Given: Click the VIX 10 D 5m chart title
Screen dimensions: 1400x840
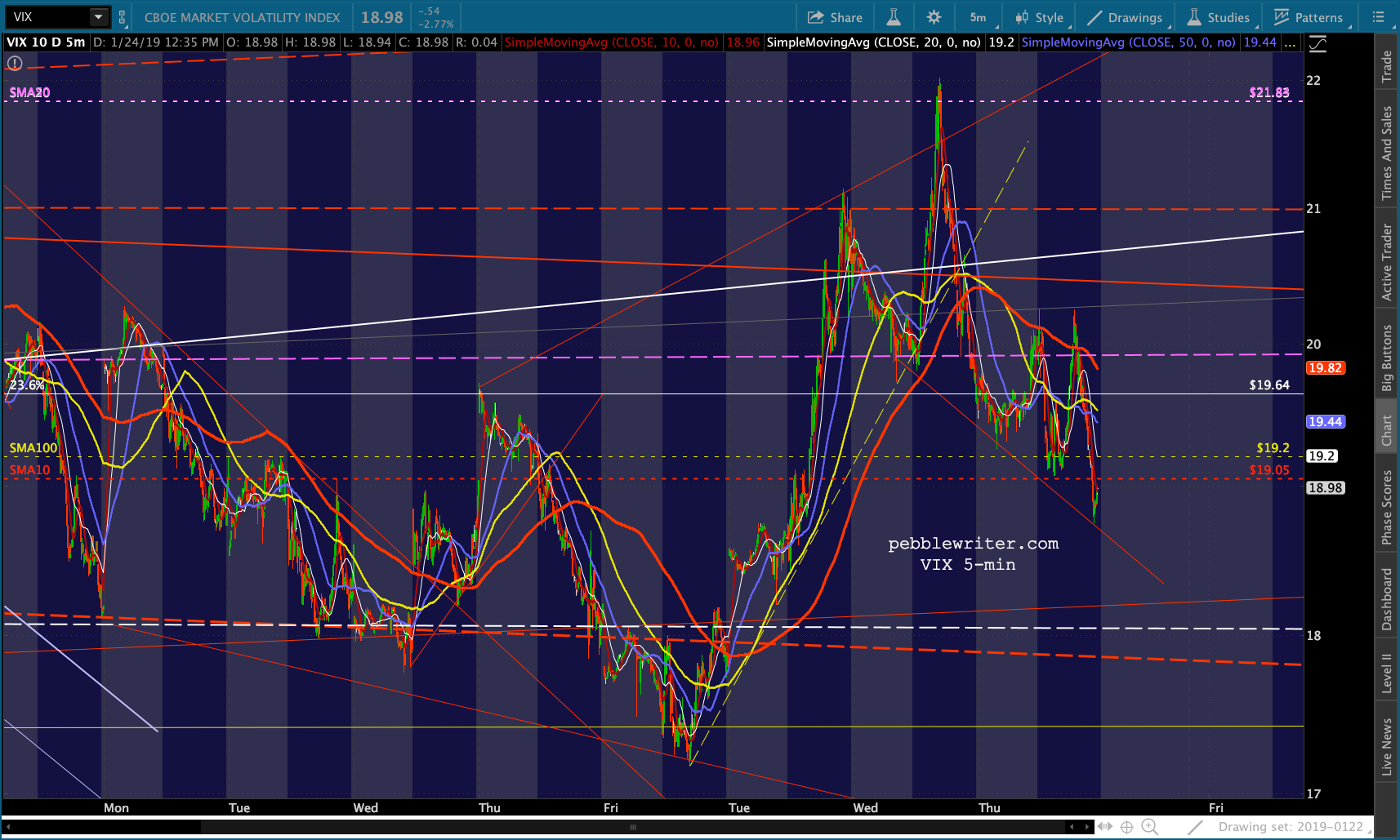Looking at the screenshot, I should pyautogui.click(x=46, y=42).
